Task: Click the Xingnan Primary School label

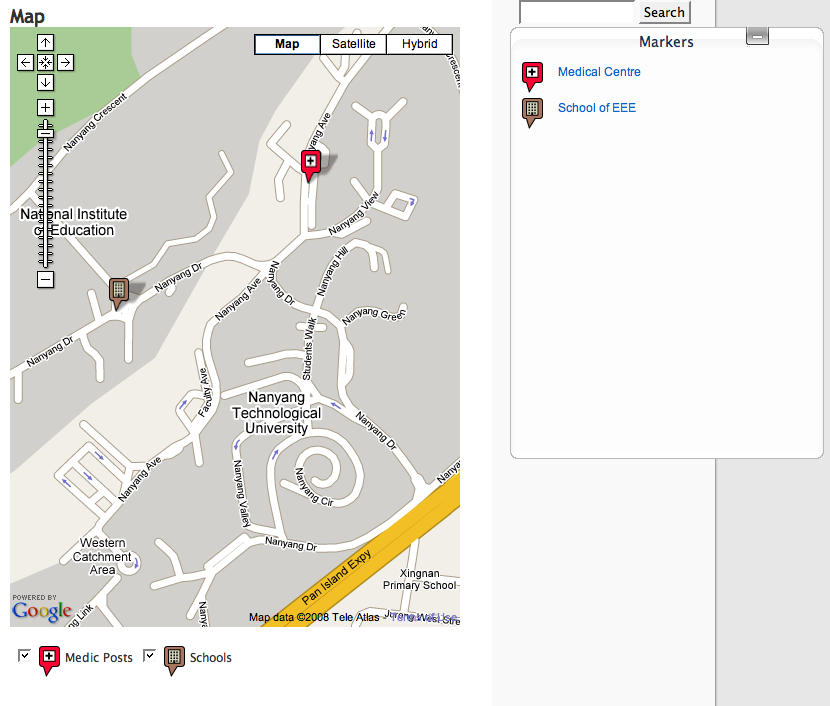Action: 420,580
